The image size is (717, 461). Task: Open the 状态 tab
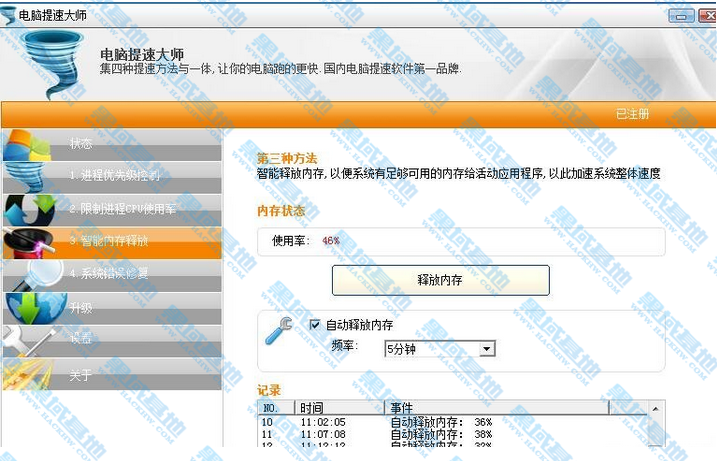pos(112,145)
